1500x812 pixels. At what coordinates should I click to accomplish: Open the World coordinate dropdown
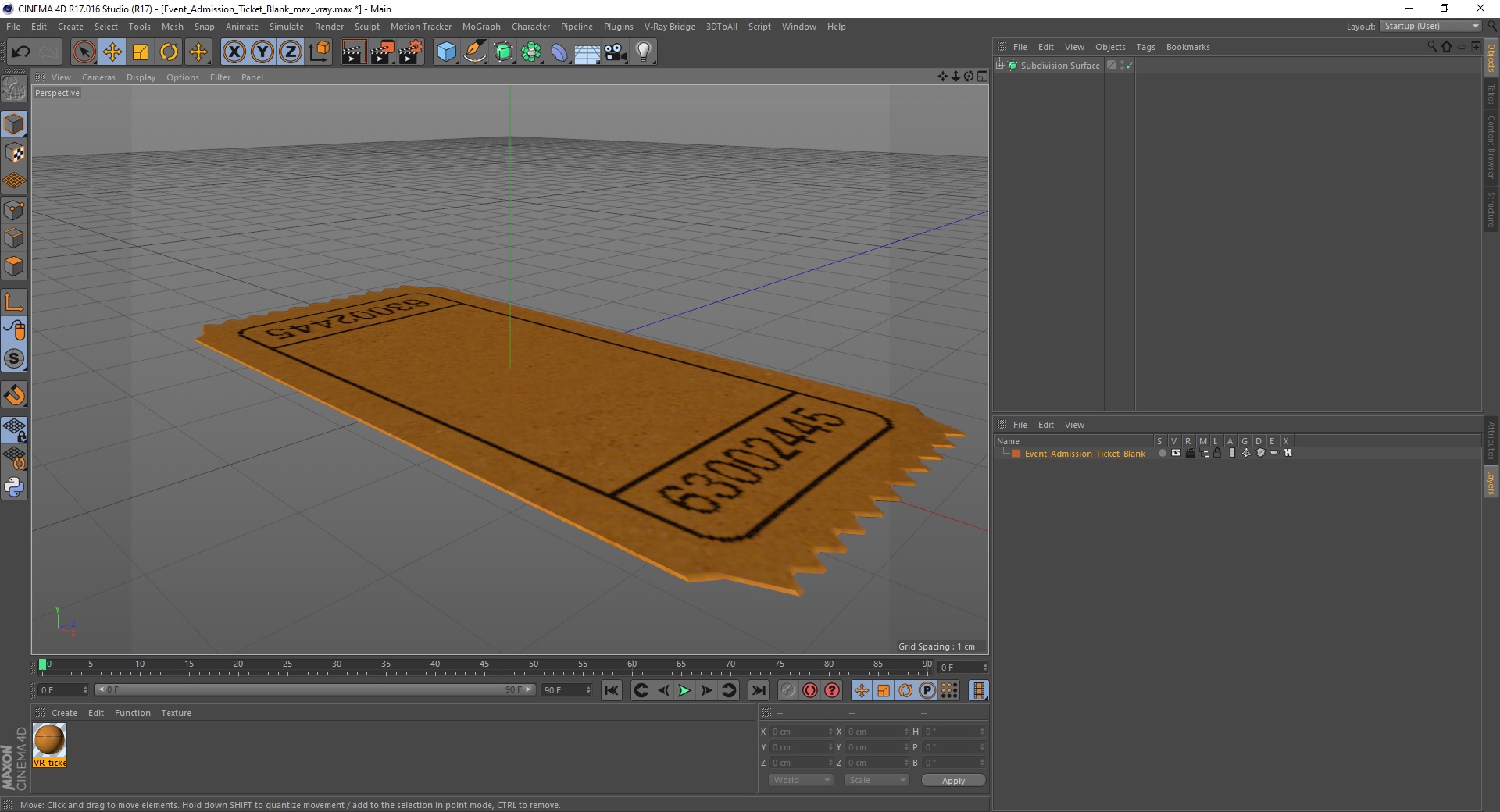tap(801, 780)
